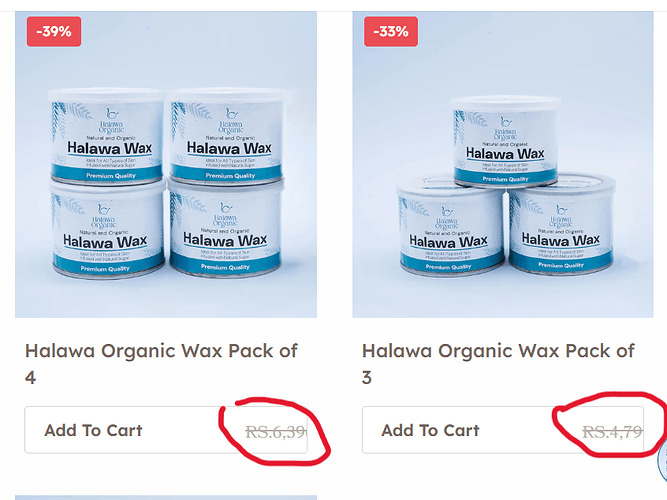
Task: Click the struck-through RS.4,79 price
Action: coord(612,432)
